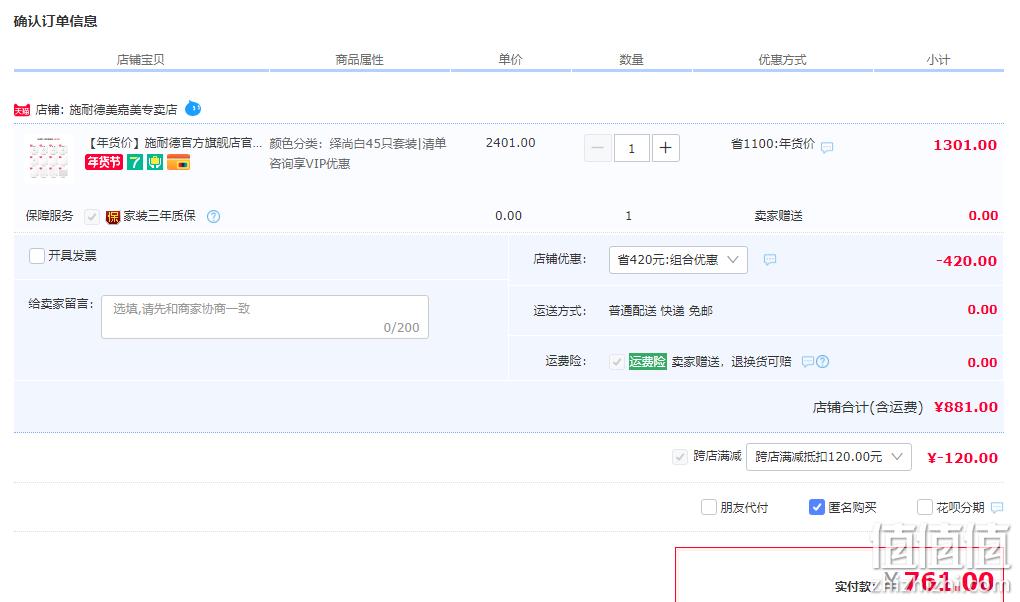The image size is (1020, 602).
Task: Click the 给卖家留言 message box
Action: (265, 317)
